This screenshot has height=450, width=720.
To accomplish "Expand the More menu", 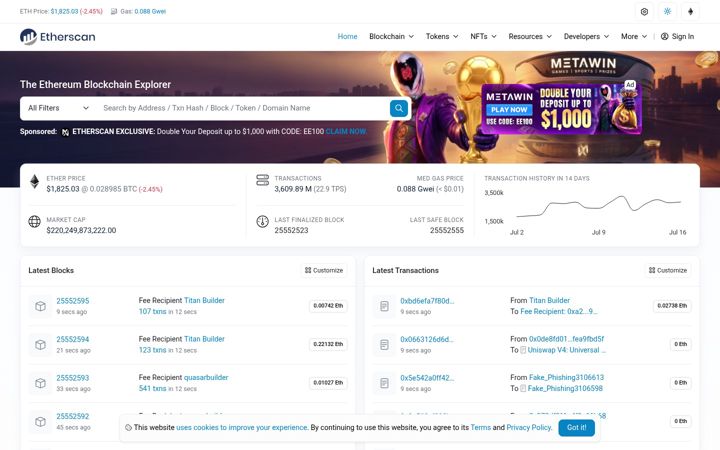I will pos(634,36).
